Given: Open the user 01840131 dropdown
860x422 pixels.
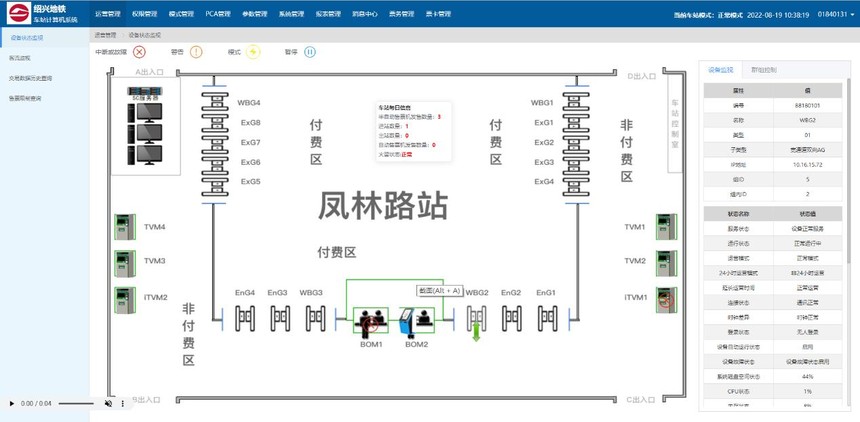Looking at the screenshot, I should tap(835, 15).
